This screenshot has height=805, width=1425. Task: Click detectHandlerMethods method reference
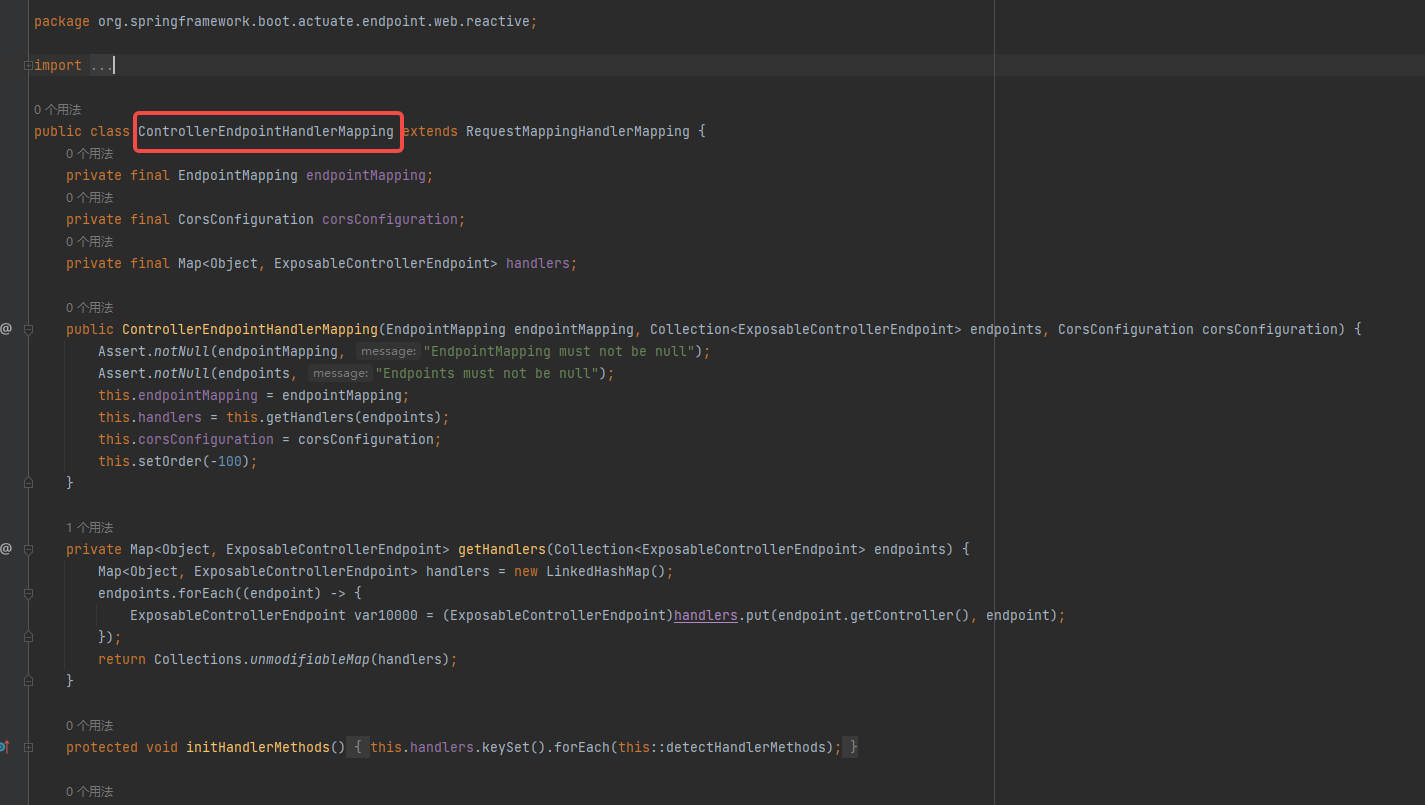[746, 747]
